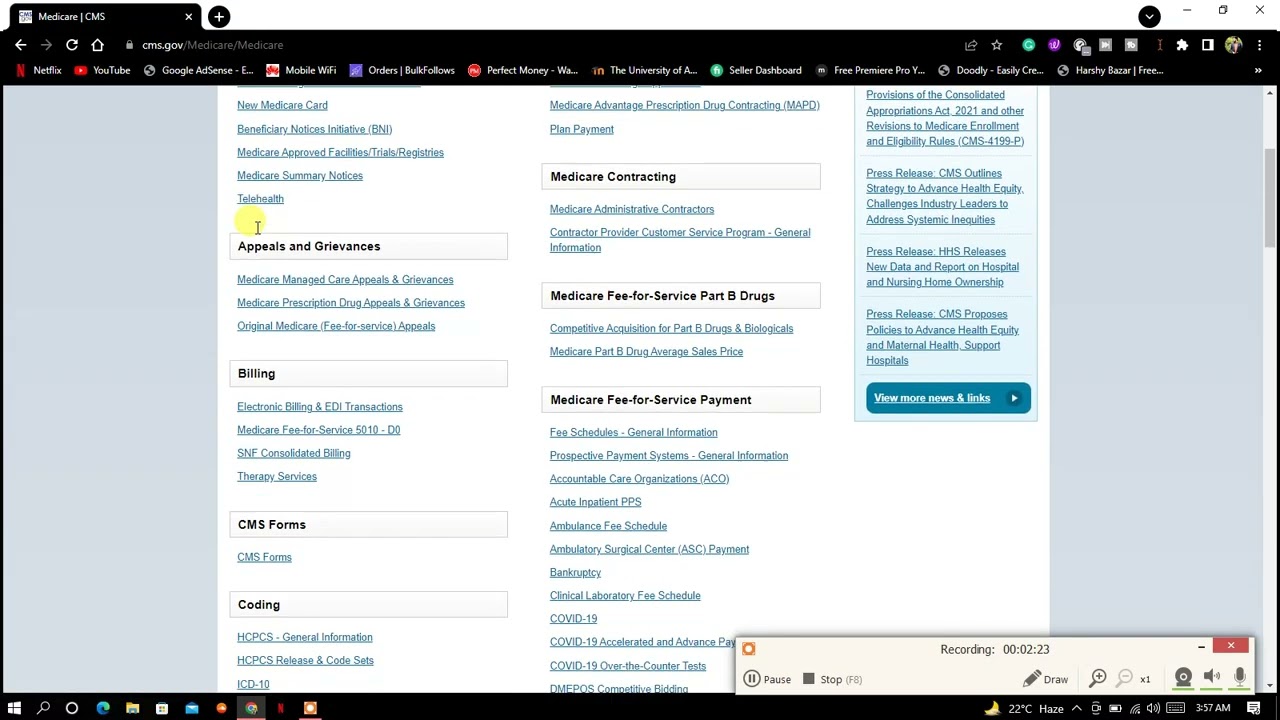1280x720 pixels.
Task: Open the notification center icon
Action: 1254,709
